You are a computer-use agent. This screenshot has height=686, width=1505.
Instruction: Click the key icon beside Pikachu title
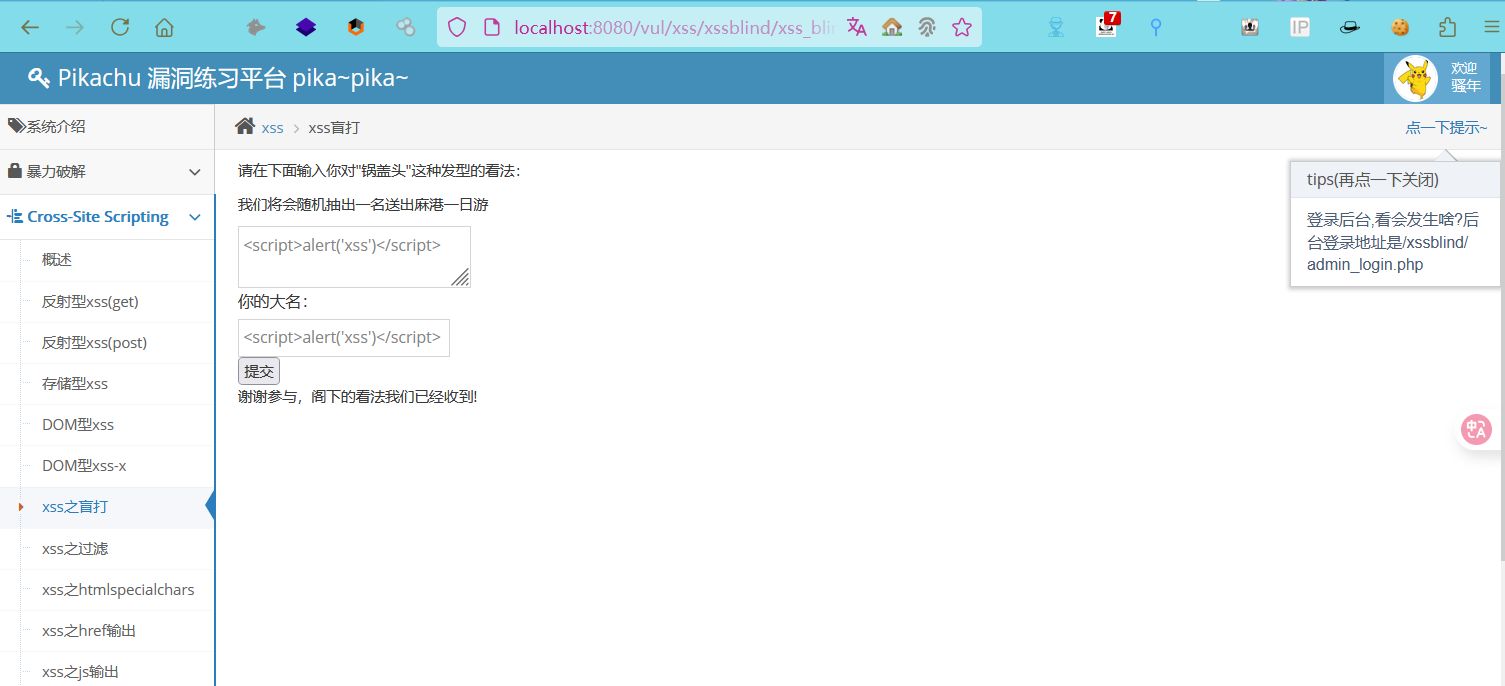(39, 78)
